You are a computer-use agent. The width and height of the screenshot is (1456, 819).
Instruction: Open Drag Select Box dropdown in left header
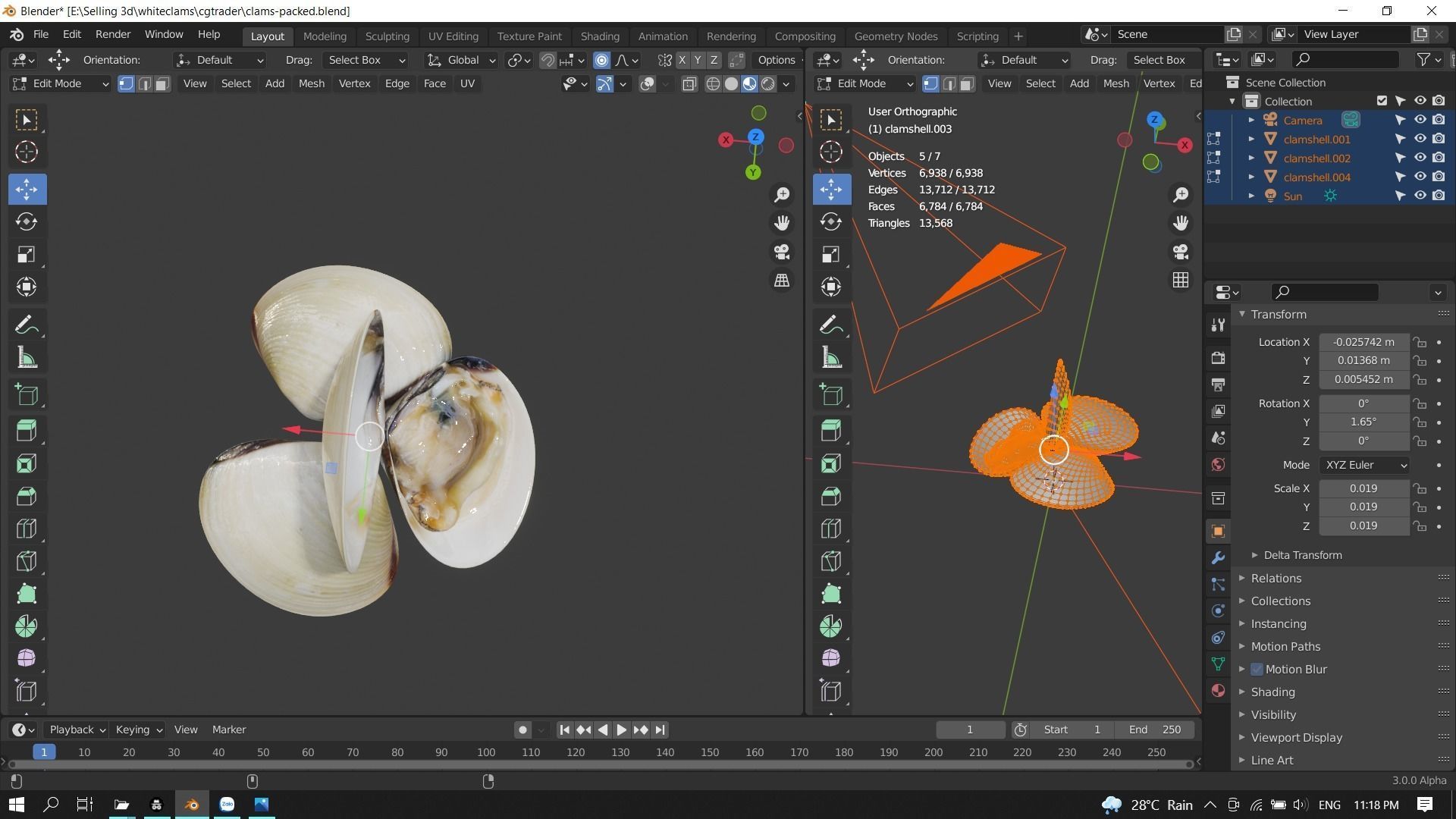tap(366, 60)
